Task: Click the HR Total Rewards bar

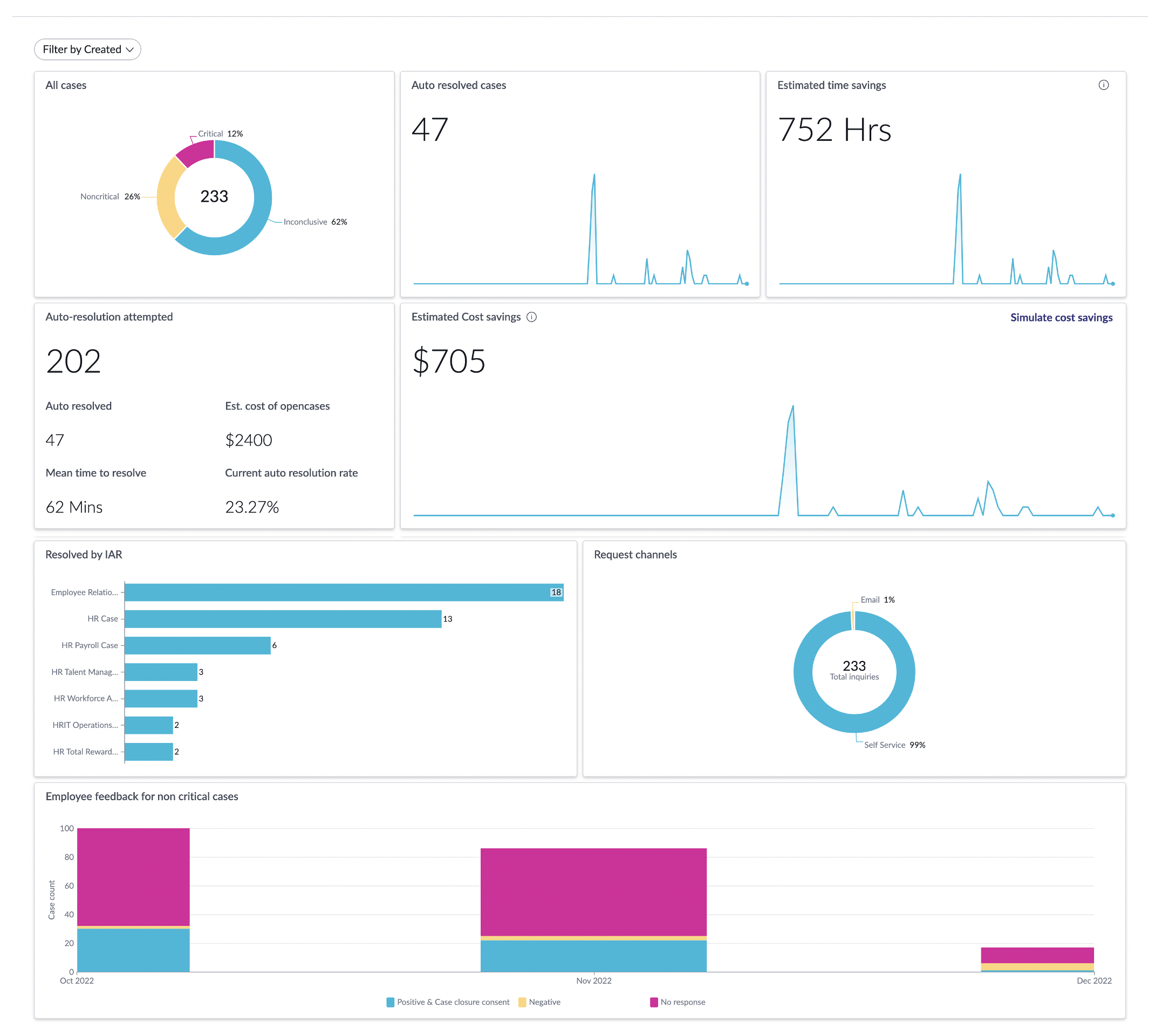Action: 148,752
